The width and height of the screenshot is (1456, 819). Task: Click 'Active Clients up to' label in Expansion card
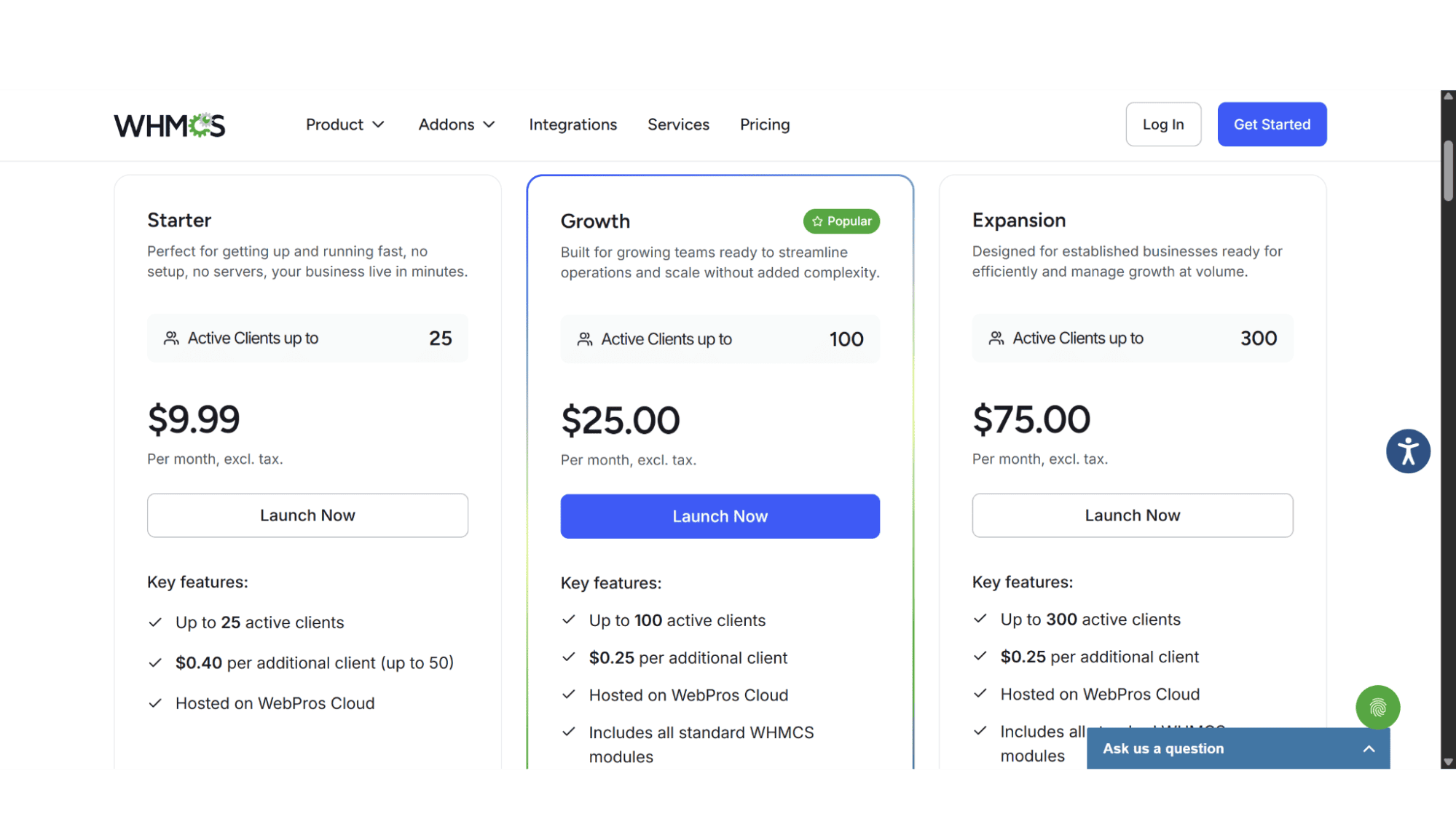pyautogui.click(x=1078, y=339)
